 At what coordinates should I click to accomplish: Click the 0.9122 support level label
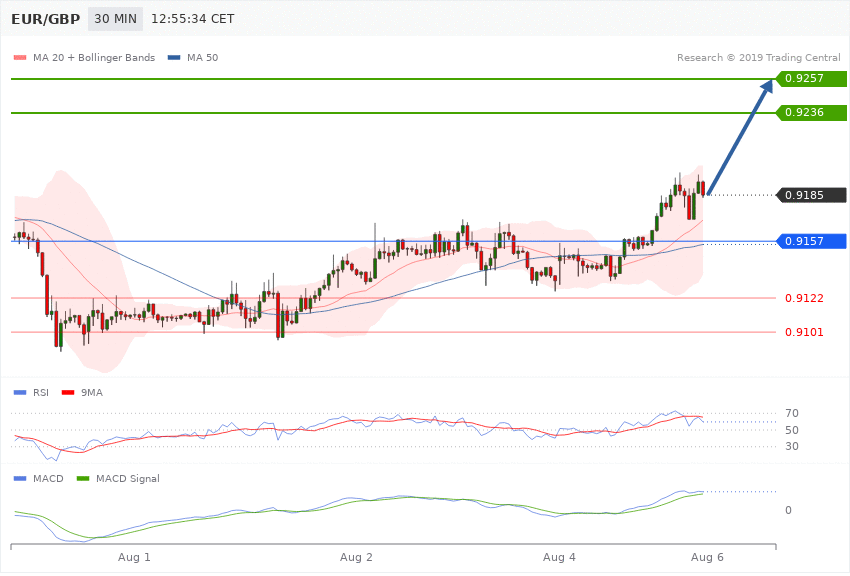click(804, 298)
